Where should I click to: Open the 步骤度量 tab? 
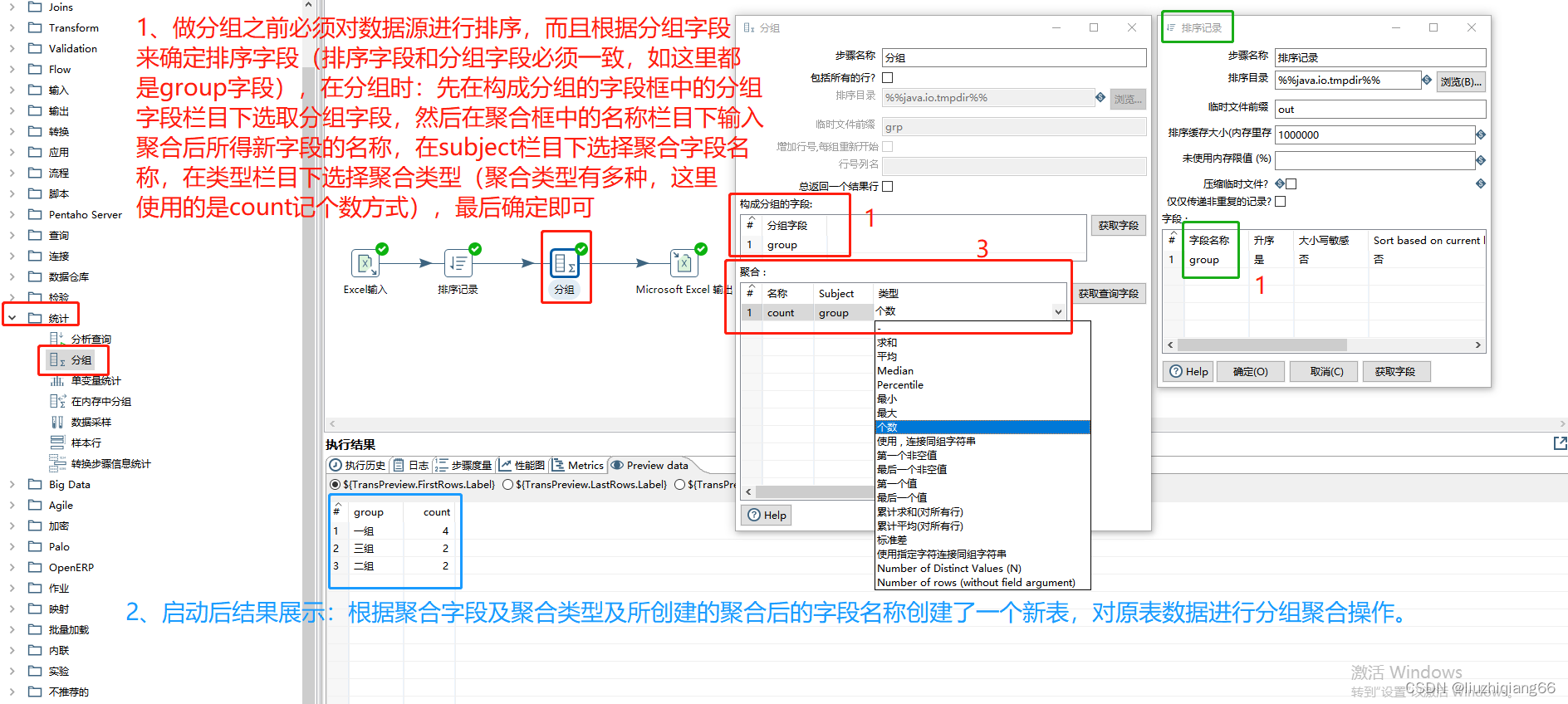(464, 465)
